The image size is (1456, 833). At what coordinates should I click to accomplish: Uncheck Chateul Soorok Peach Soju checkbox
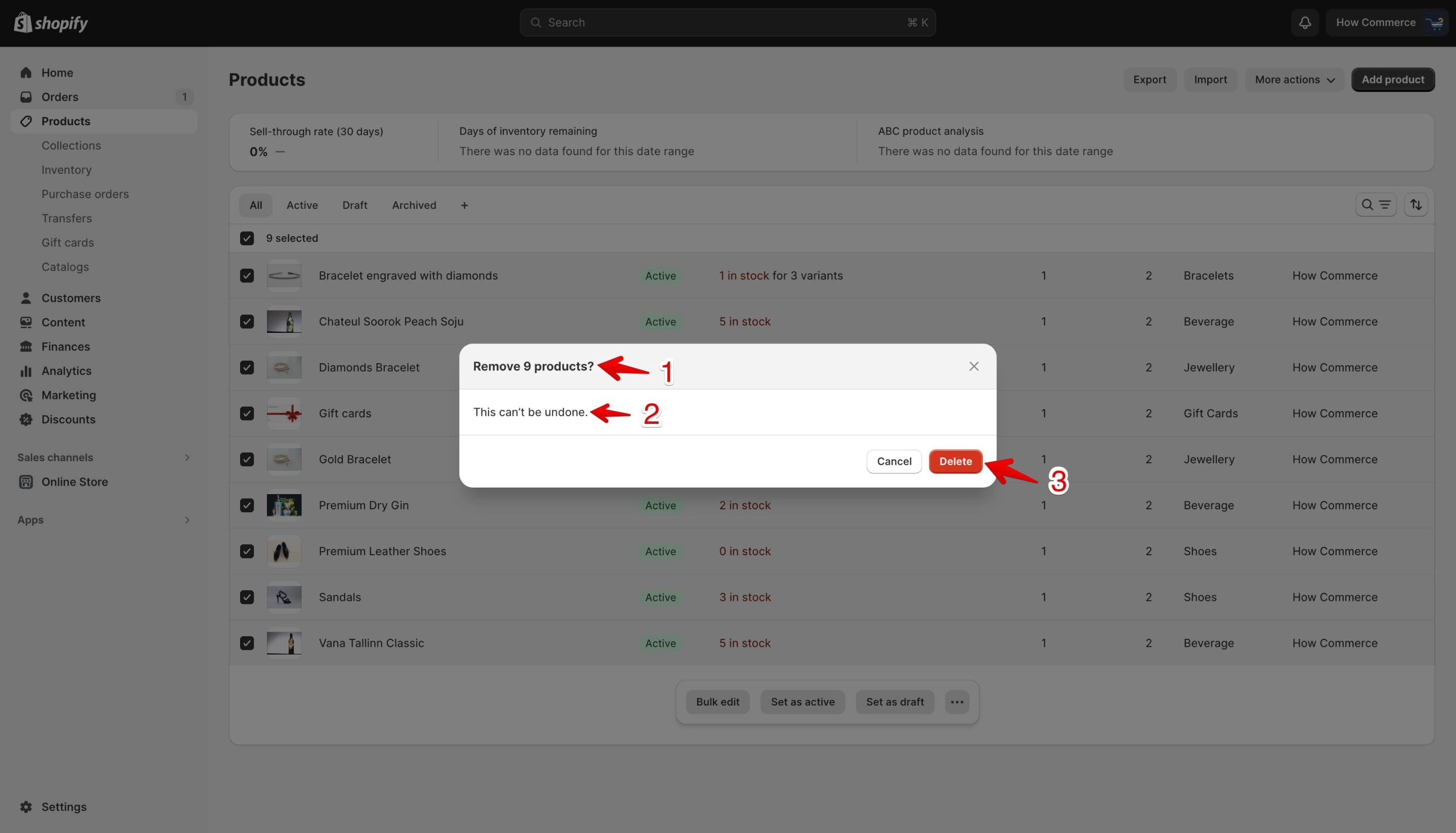coord(247,322)
